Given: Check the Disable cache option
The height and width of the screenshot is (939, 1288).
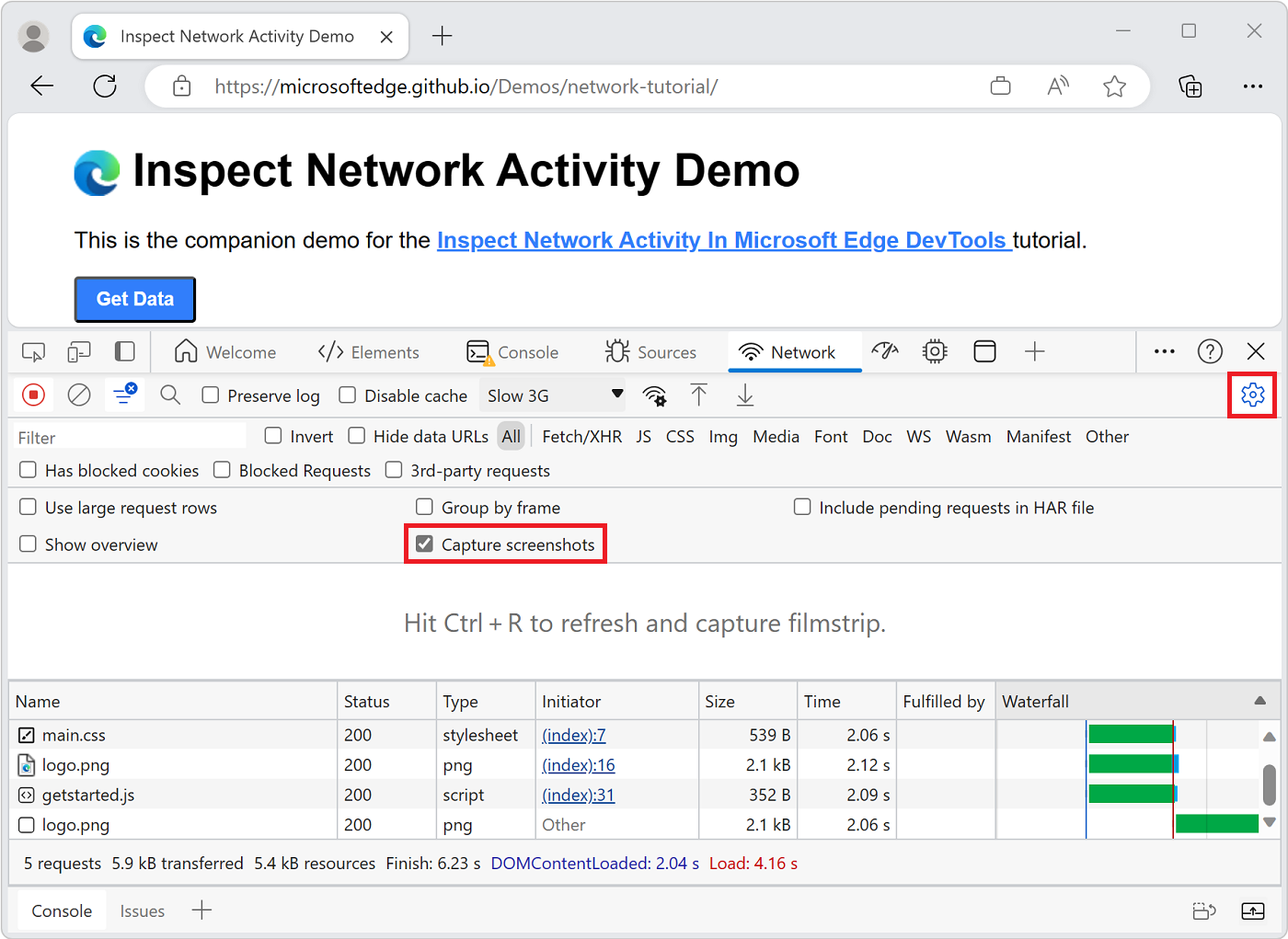Looking at the screenshot, I should click(x=347, y=395).
